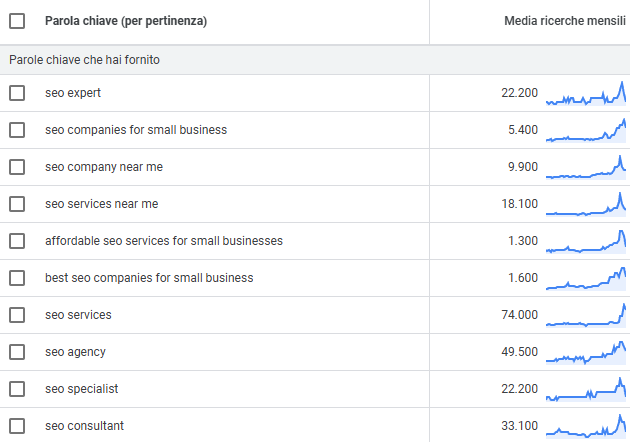Screen dimensions: 630x442
Task: Click the 74.000 monthly searches value
Action: 519,315
